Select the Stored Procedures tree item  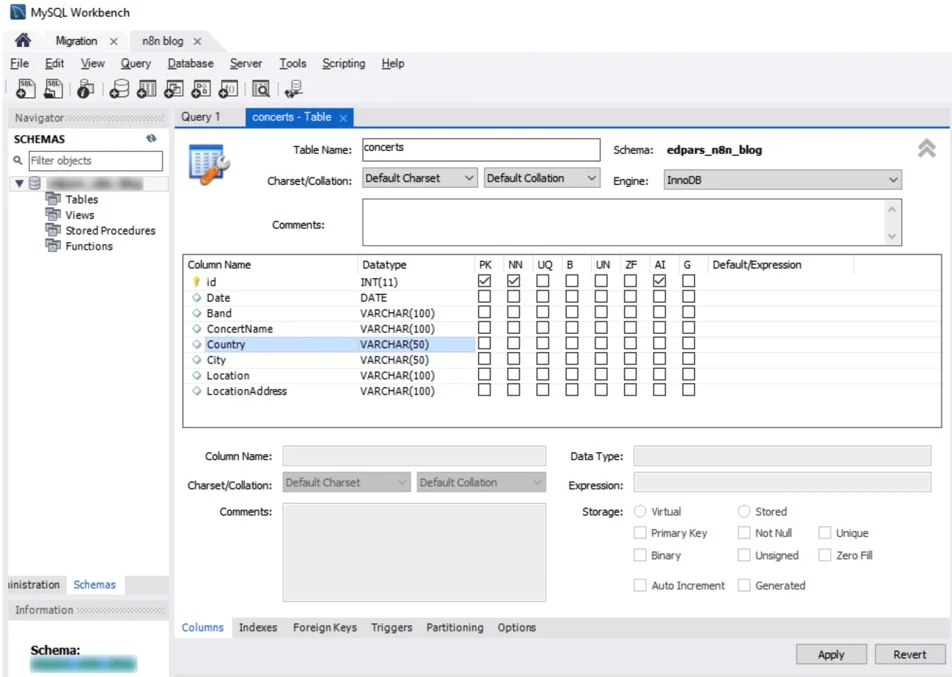(110, 231)
